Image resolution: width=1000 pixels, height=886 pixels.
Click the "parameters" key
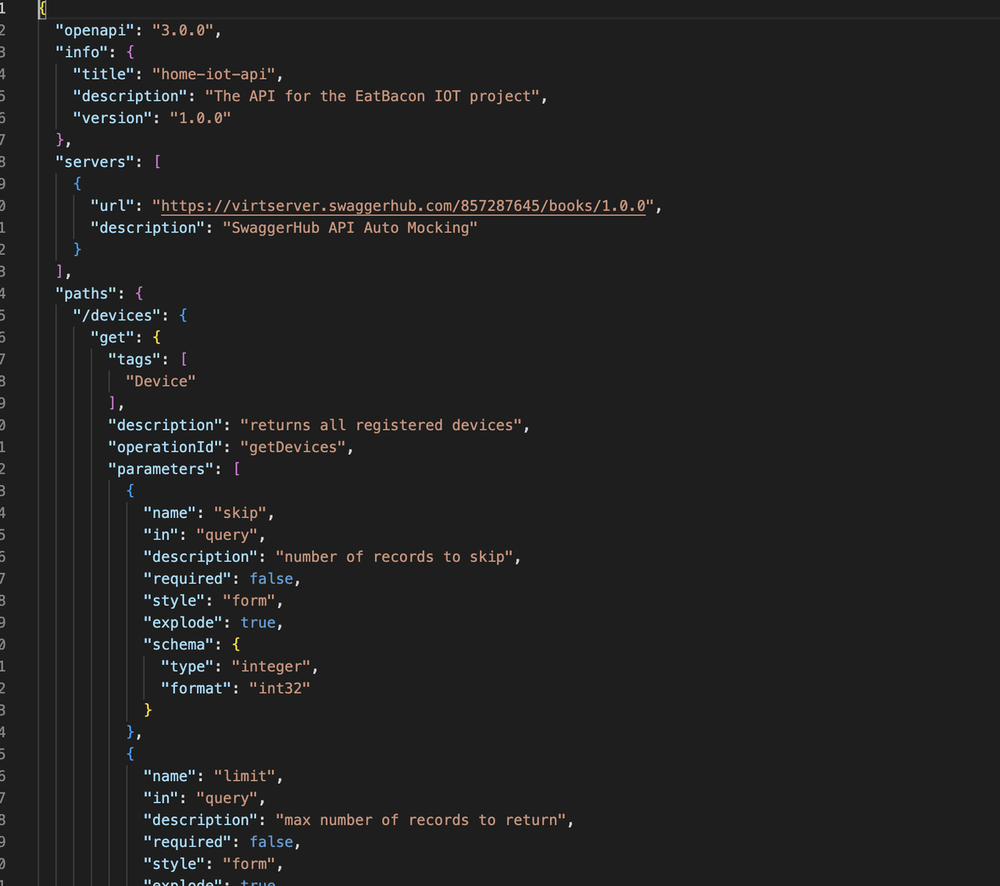(162, 469)
